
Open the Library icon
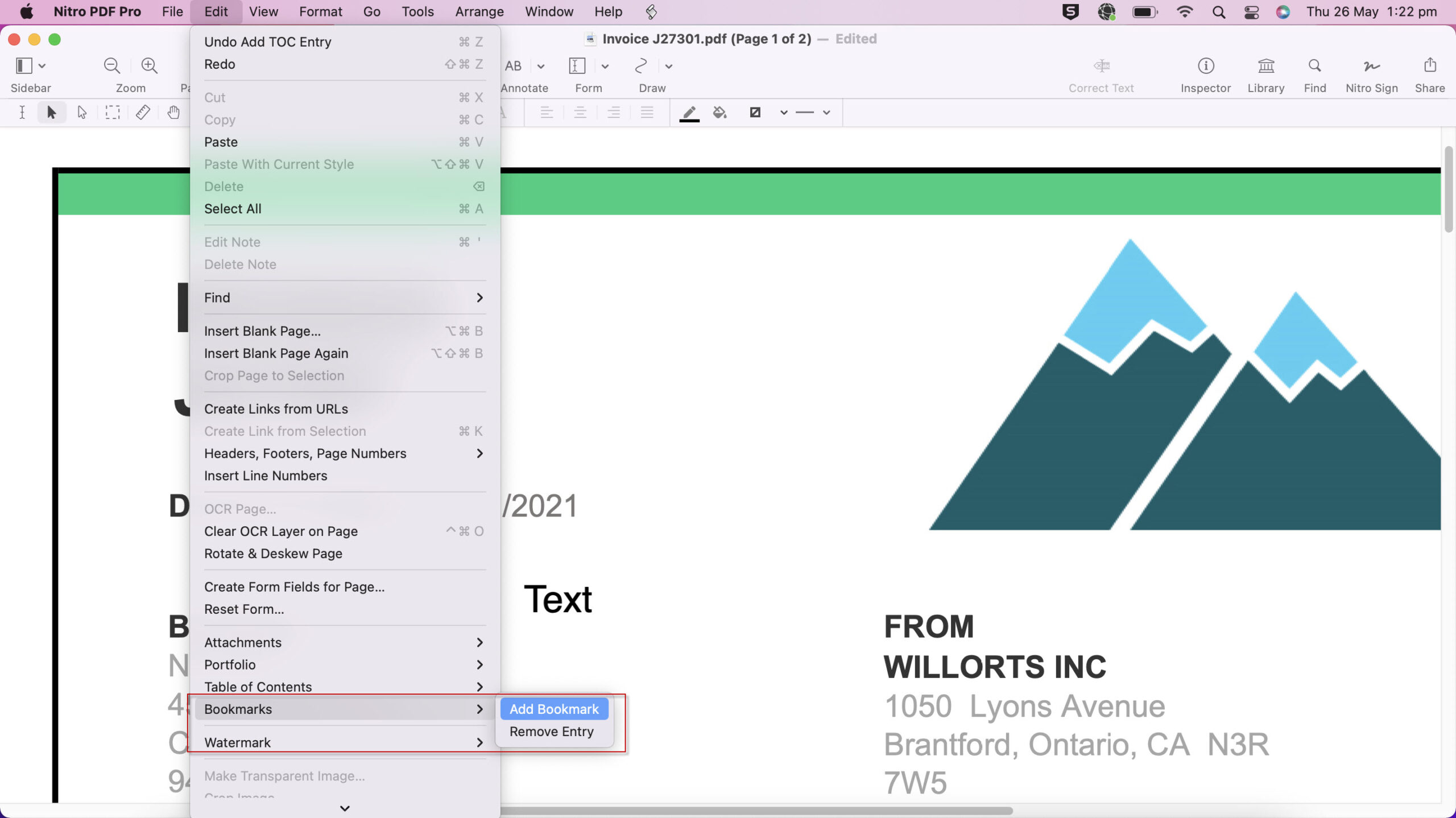point(1265,66)
